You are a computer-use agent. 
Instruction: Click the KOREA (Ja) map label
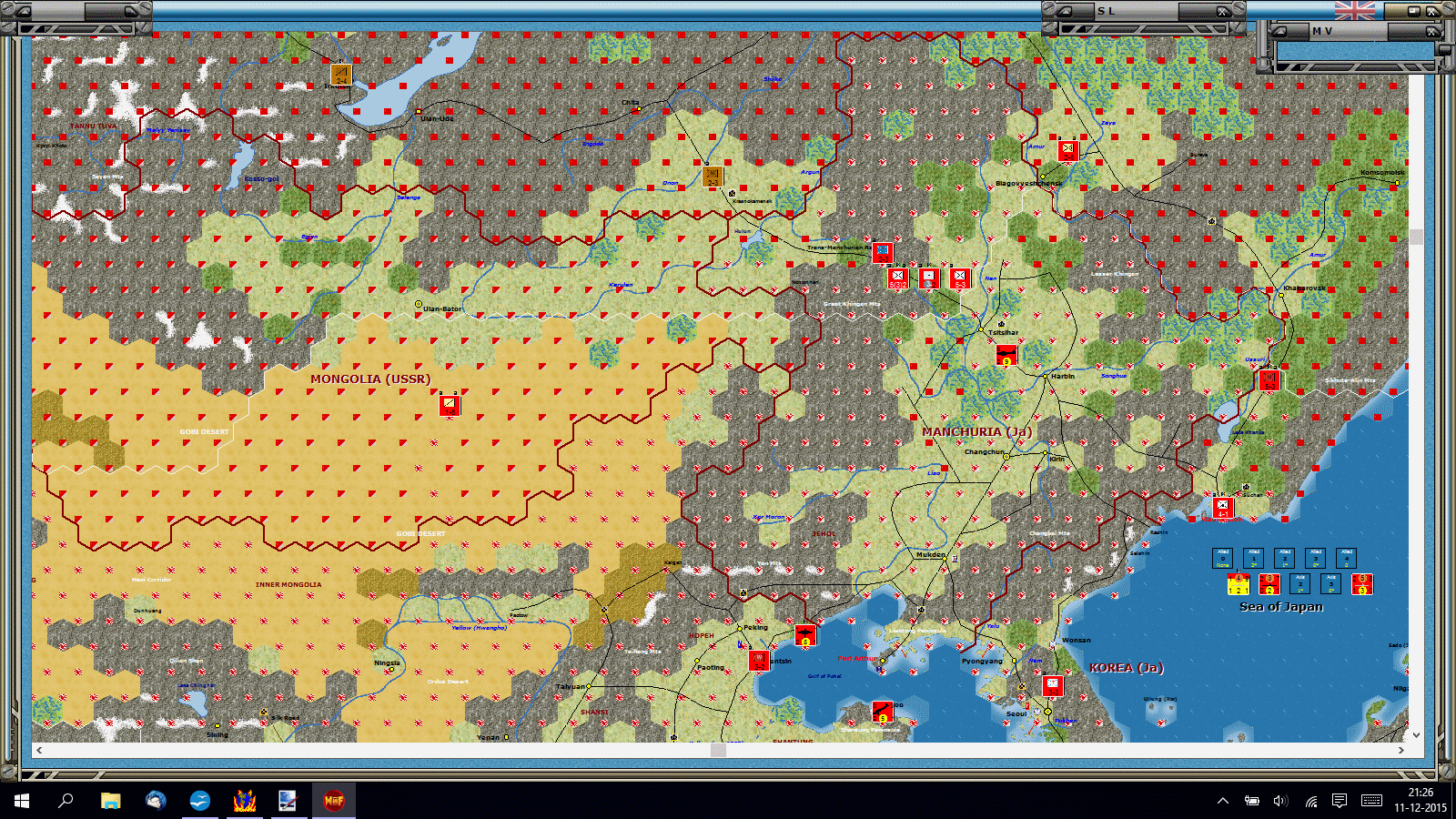(1127, 668)
